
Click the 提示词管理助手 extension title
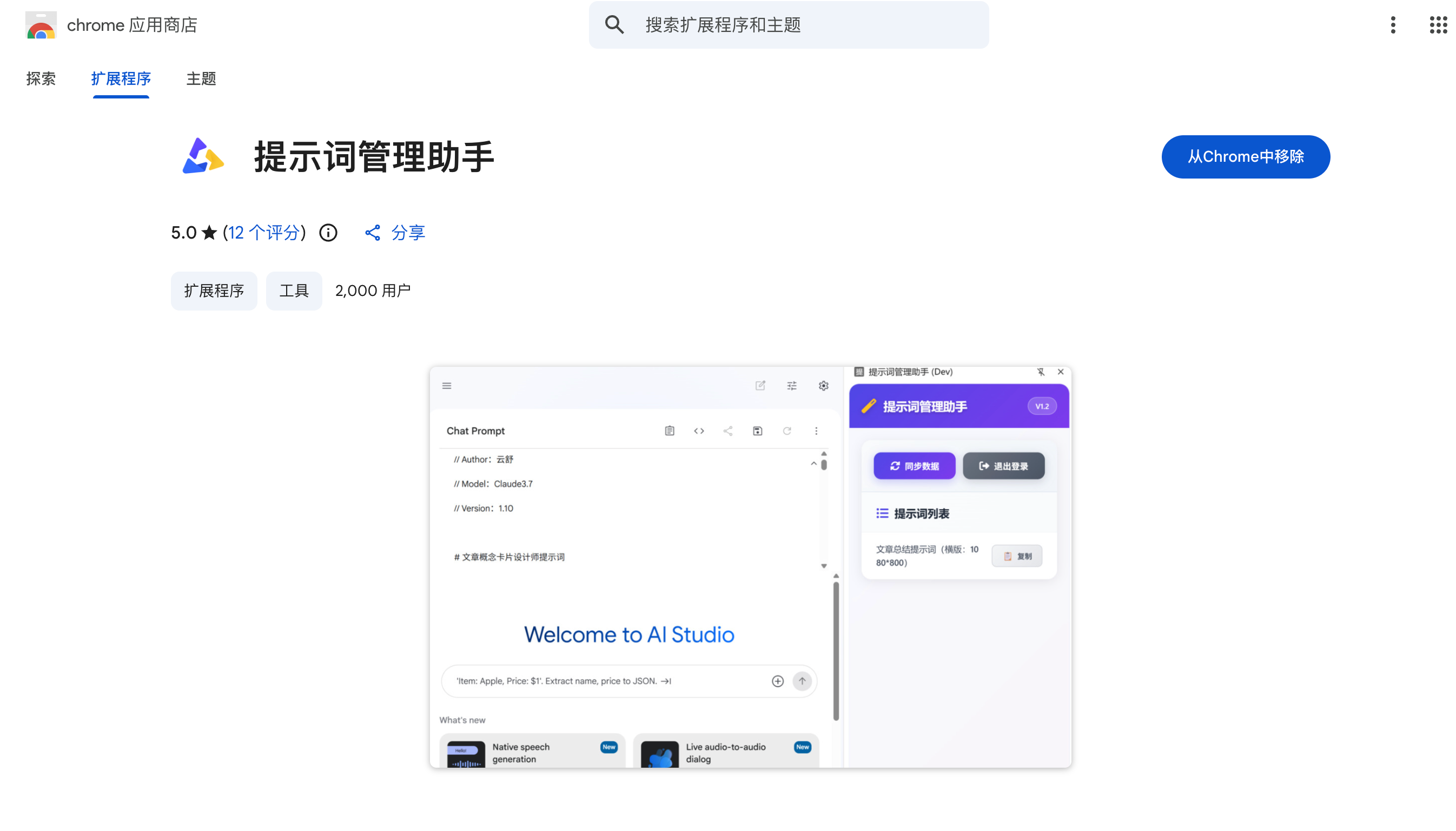374,156
